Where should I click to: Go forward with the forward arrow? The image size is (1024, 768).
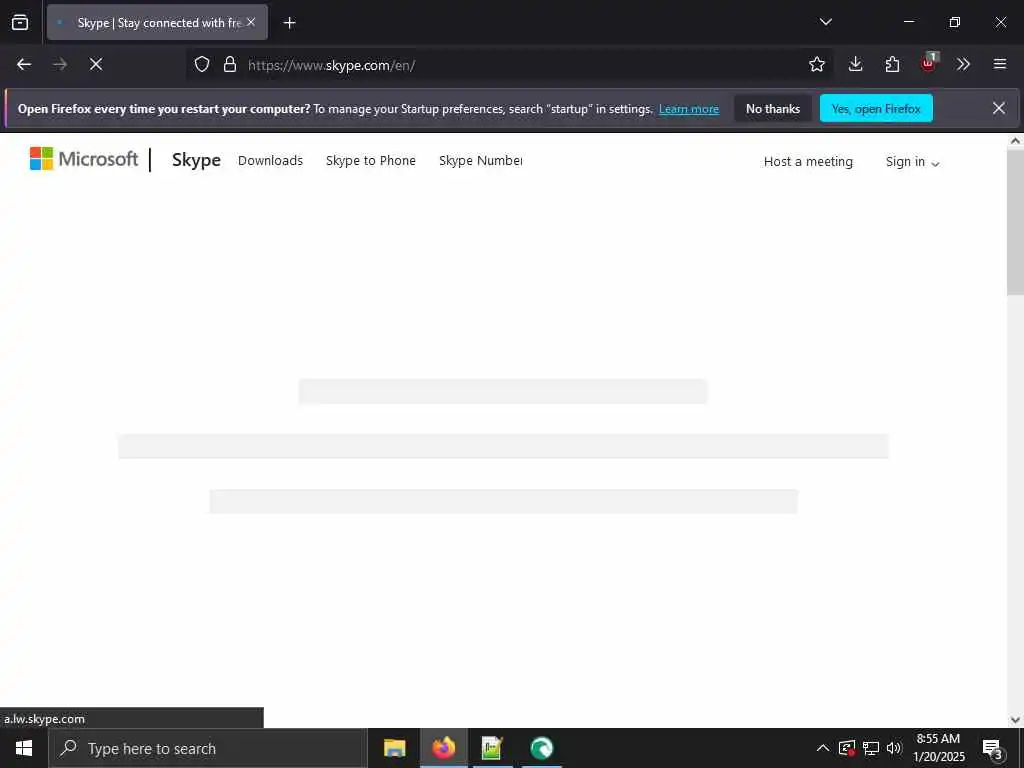[x=60, y=64]
